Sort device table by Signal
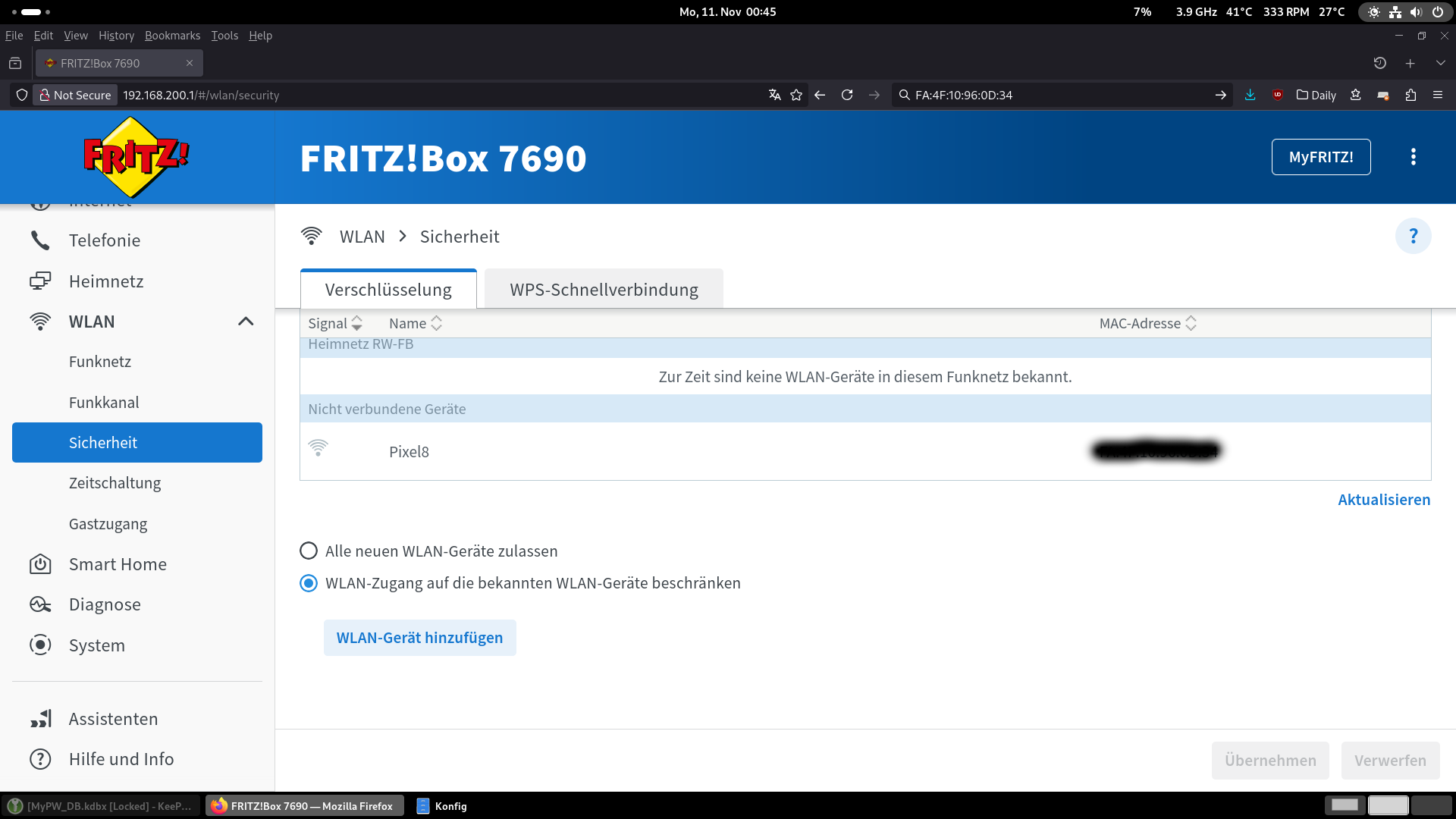Image resolution: width=1456 pixels, height=819 pixels. pyautogui.click(x=335, y=324)
